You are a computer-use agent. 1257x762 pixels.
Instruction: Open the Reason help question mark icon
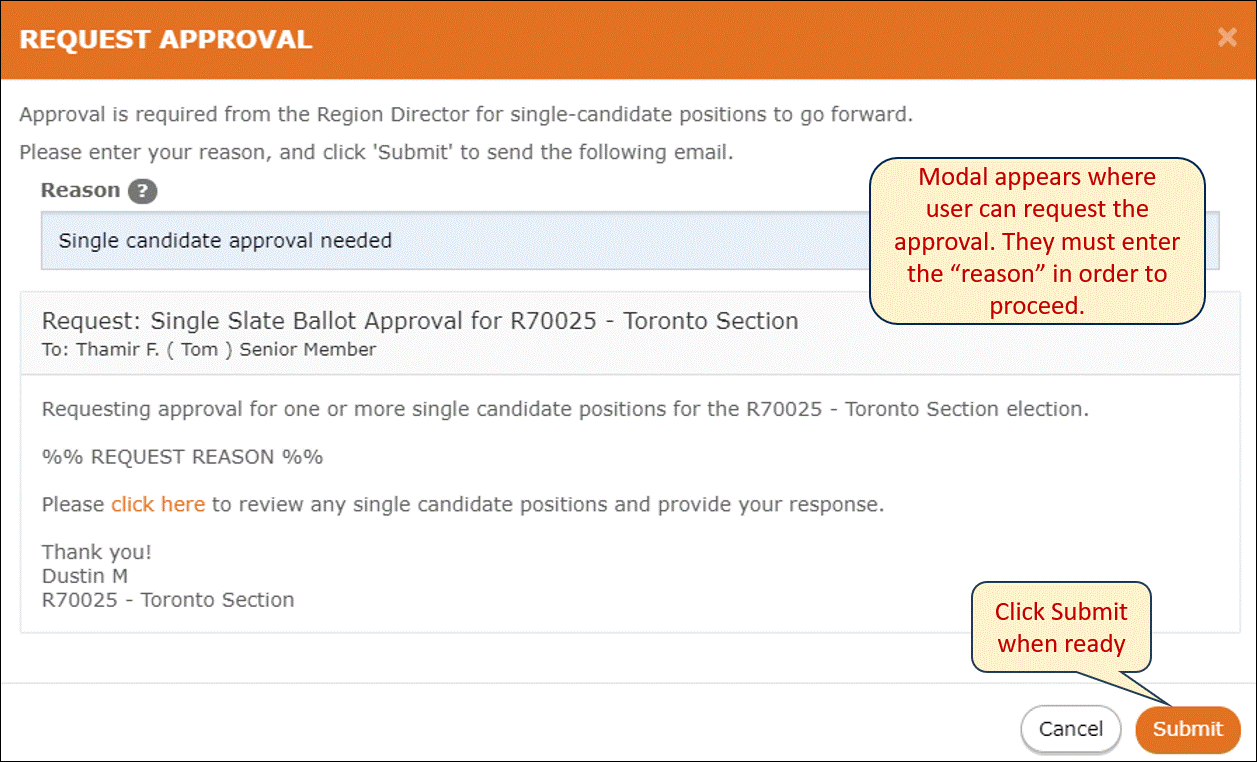[x=143, y=191]
